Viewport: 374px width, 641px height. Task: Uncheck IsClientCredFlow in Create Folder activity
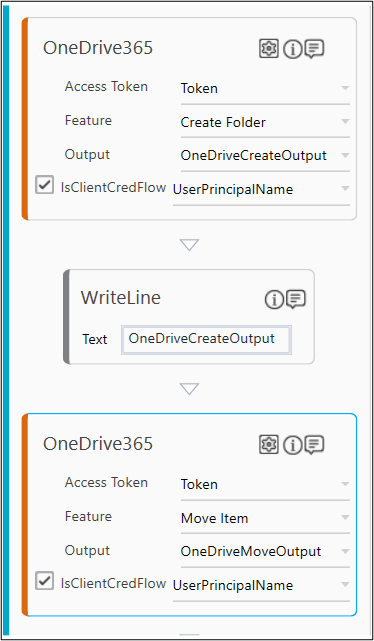[x=44, y=185]
